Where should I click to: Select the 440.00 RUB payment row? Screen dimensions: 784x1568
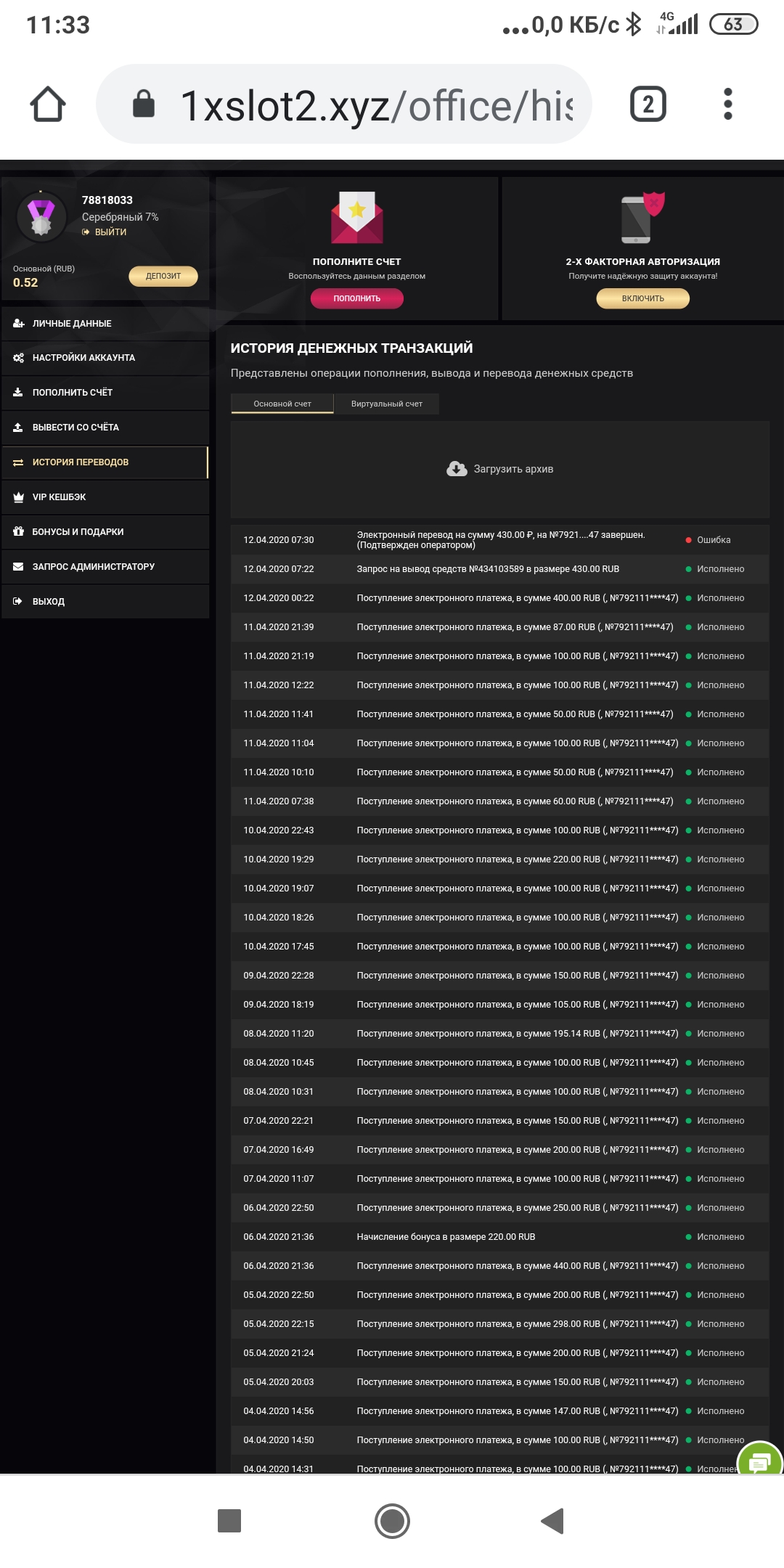pos(499,1266)
